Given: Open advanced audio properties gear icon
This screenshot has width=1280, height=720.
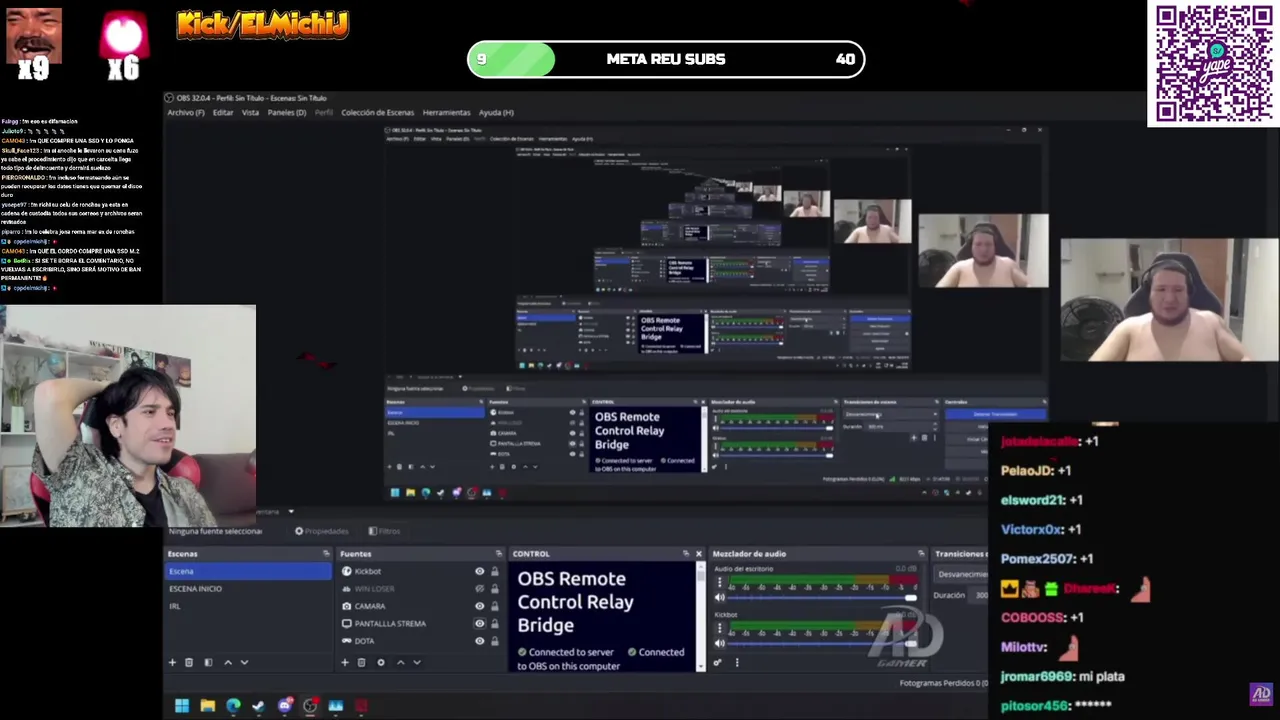Looking at the screenshot, I should [x=718, y=662].
